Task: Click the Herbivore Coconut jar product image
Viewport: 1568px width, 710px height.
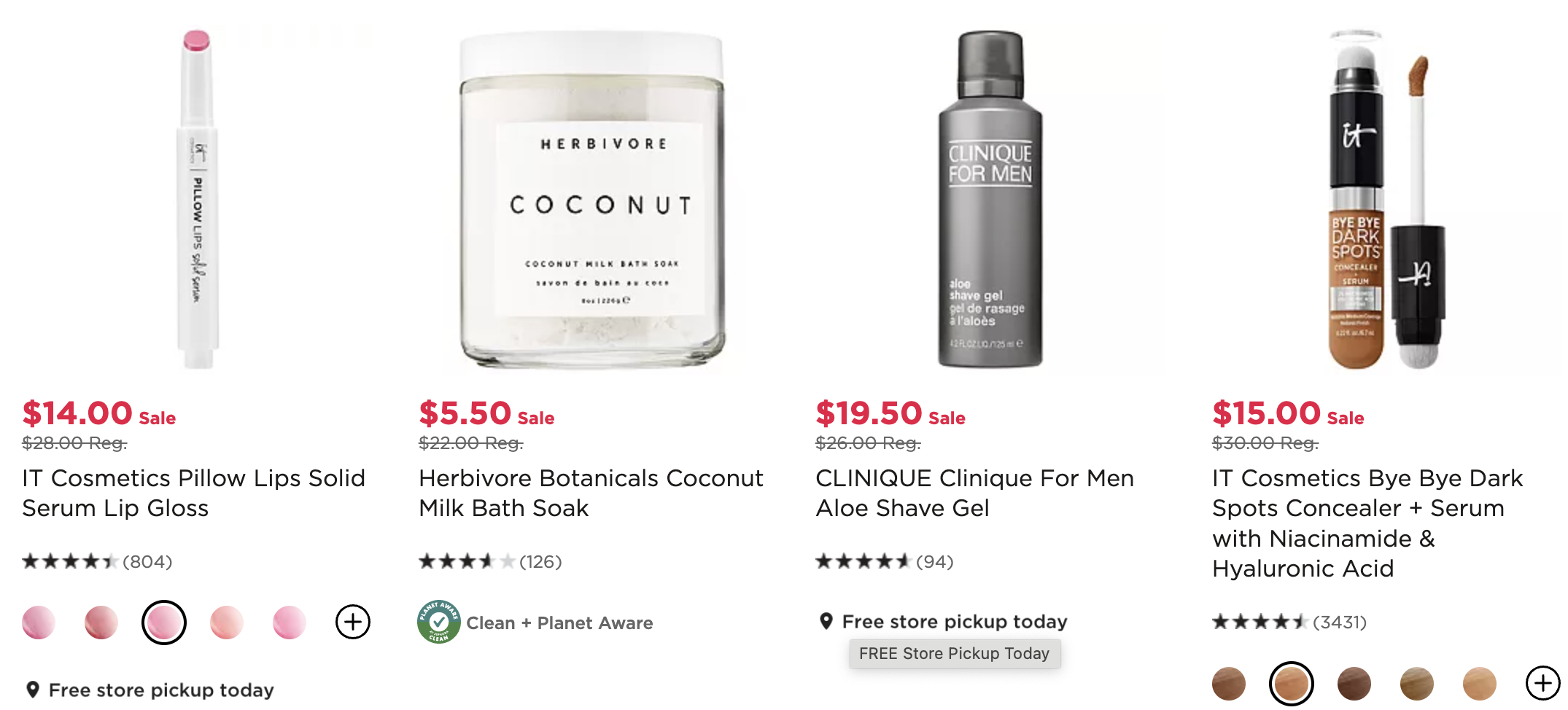Action: (592, 199)
